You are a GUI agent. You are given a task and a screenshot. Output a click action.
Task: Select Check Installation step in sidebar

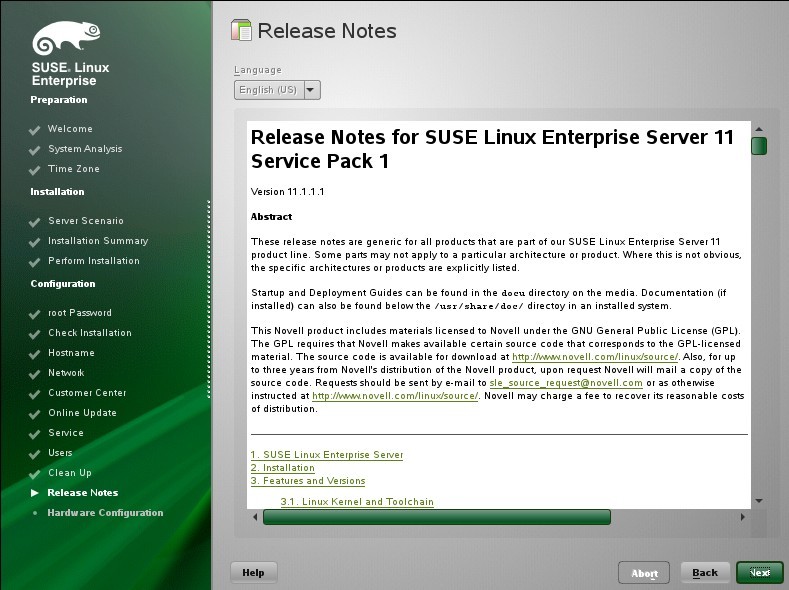[90, 333]
